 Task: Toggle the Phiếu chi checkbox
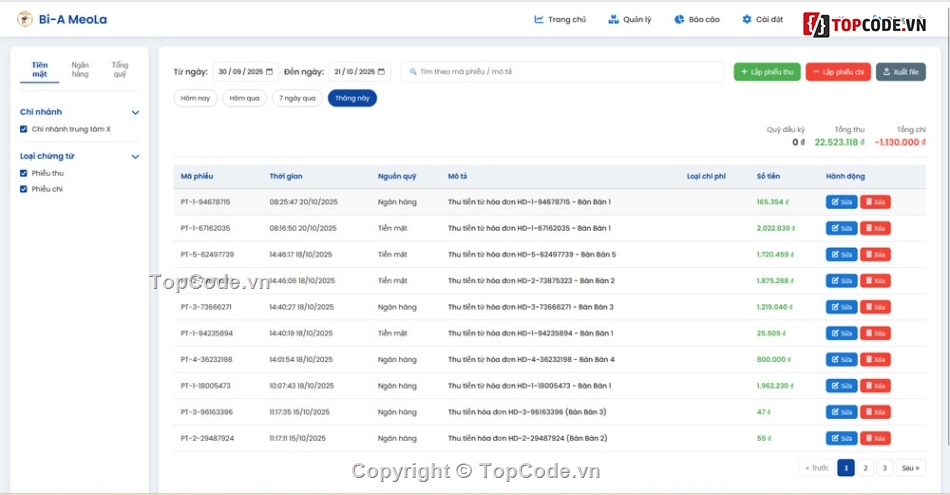24,189
